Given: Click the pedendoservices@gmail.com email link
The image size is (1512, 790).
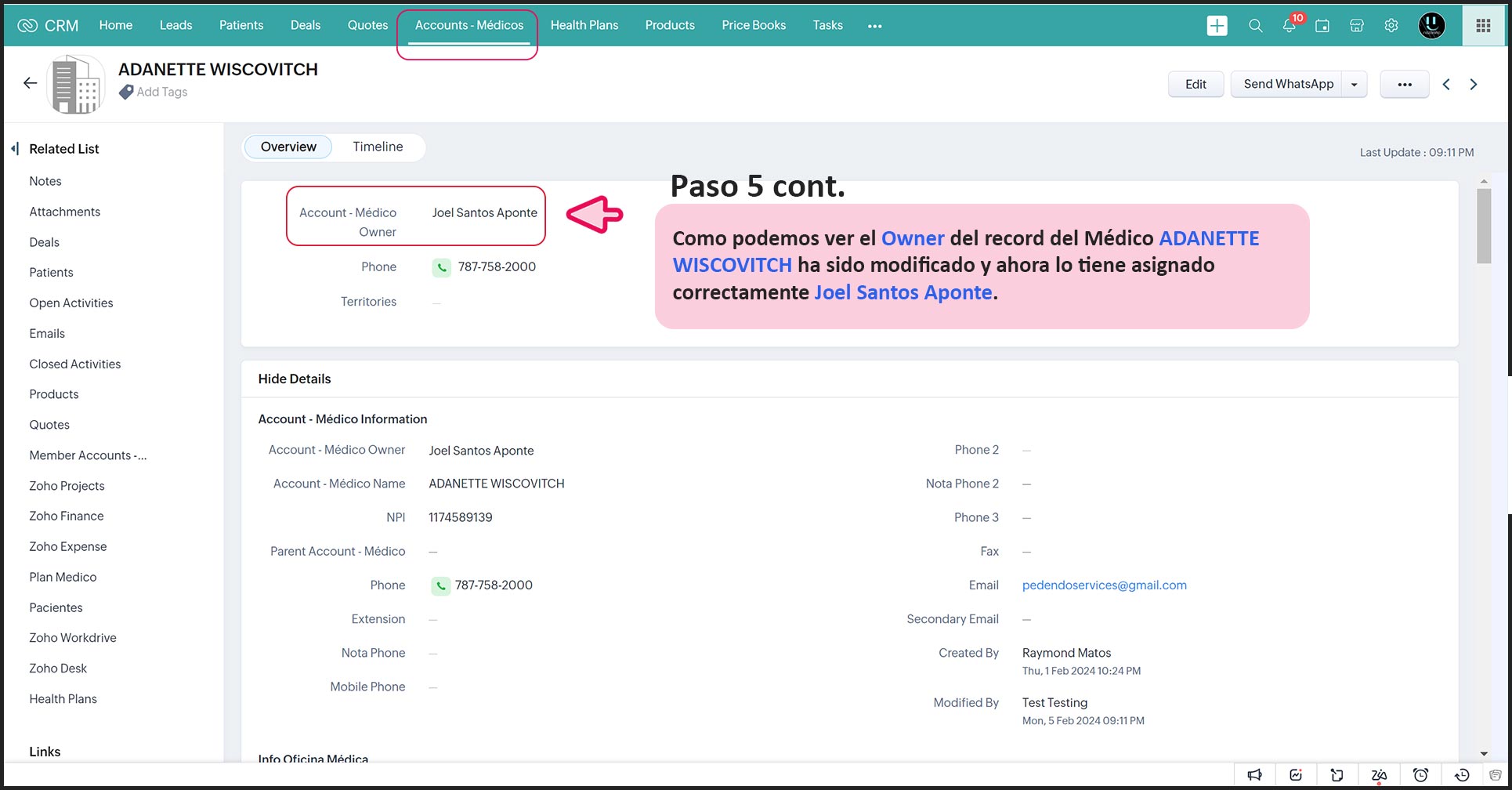Looking at the screenshot, I should 1104,585.
